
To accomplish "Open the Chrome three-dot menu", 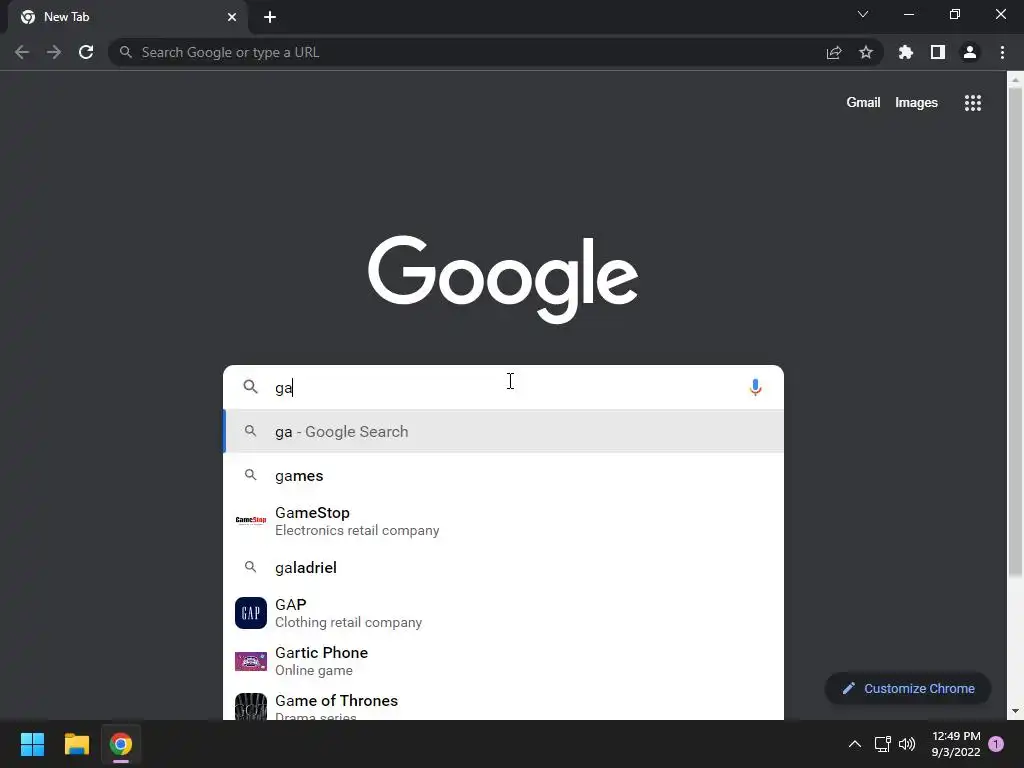I will [1002, 52].
